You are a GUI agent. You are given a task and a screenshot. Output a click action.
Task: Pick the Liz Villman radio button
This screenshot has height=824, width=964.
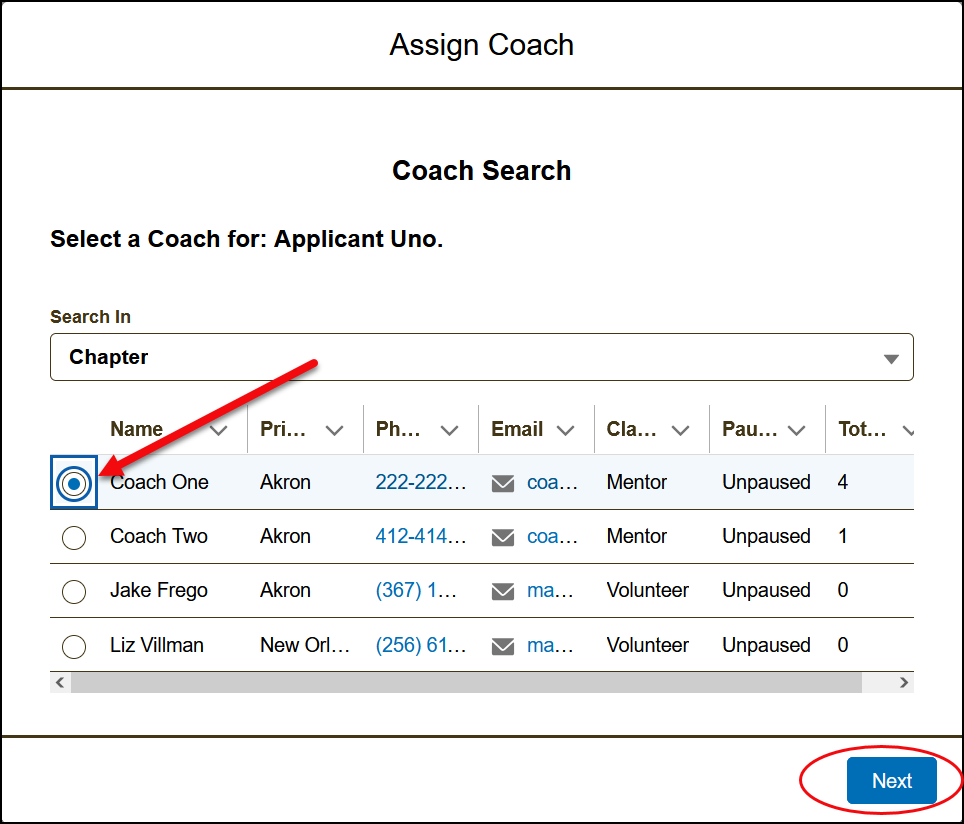[x=74, y=646]
